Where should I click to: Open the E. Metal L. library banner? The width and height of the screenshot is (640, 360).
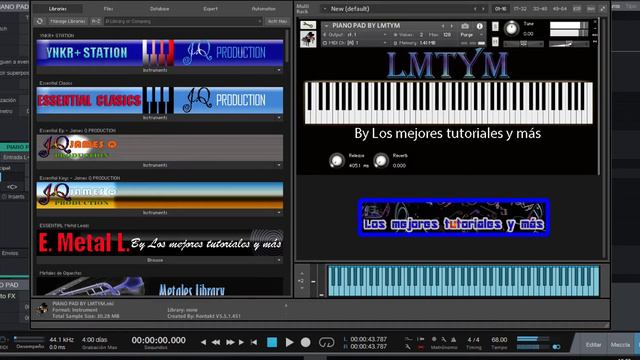[160, 243]
